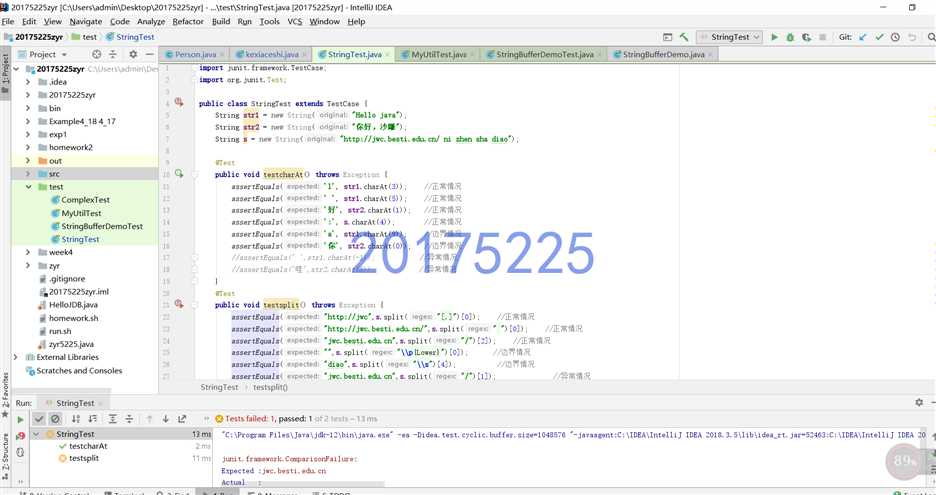The height and width of the screenshot is (495, 936).
Task: Toggle Show Ignored tests button
Action: coord(55,419)
